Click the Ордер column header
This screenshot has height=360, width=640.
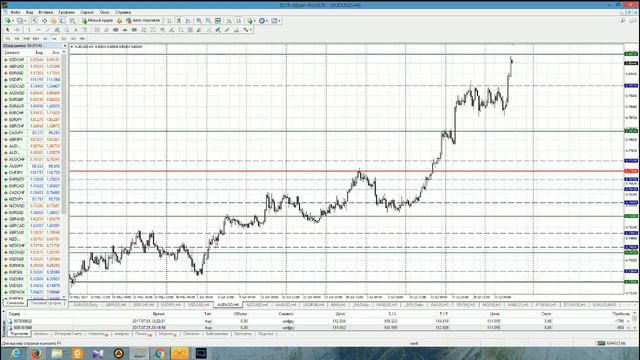pos(14,314)
